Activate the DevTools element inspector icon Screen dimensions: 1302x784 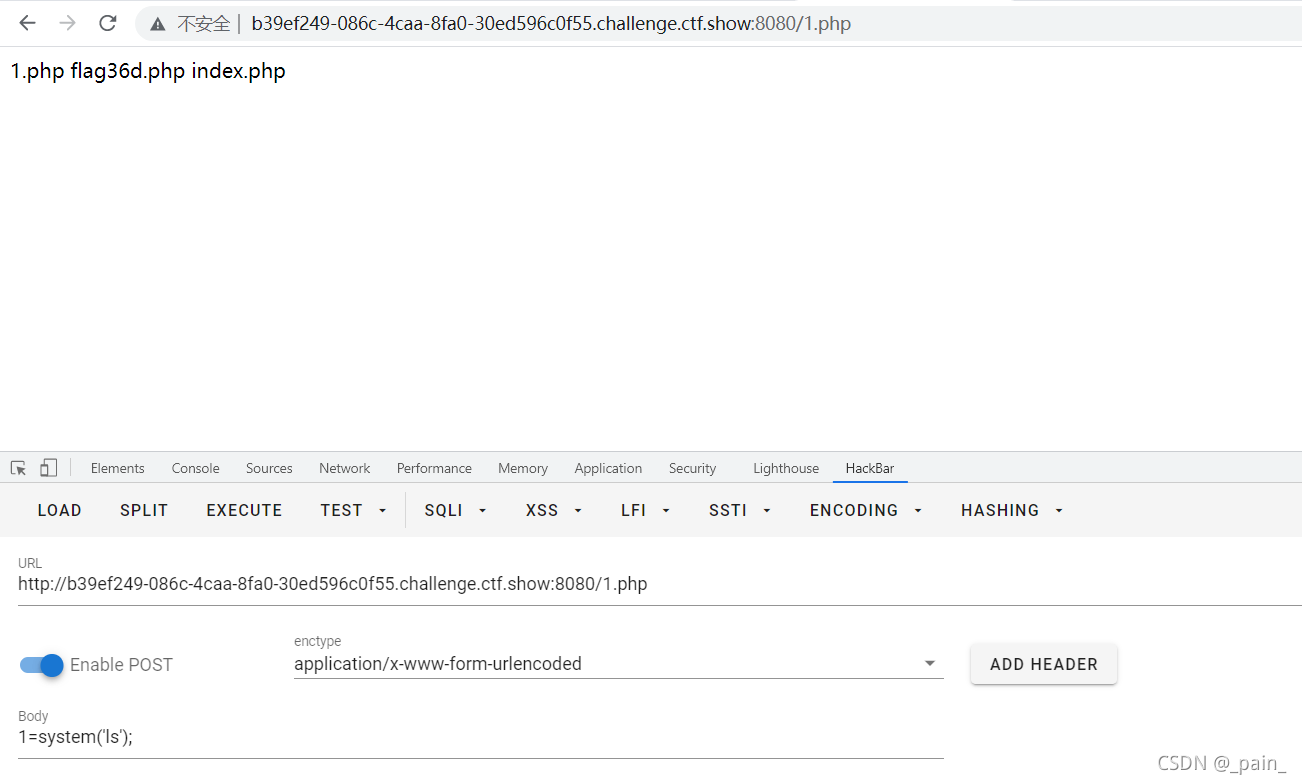18,468
